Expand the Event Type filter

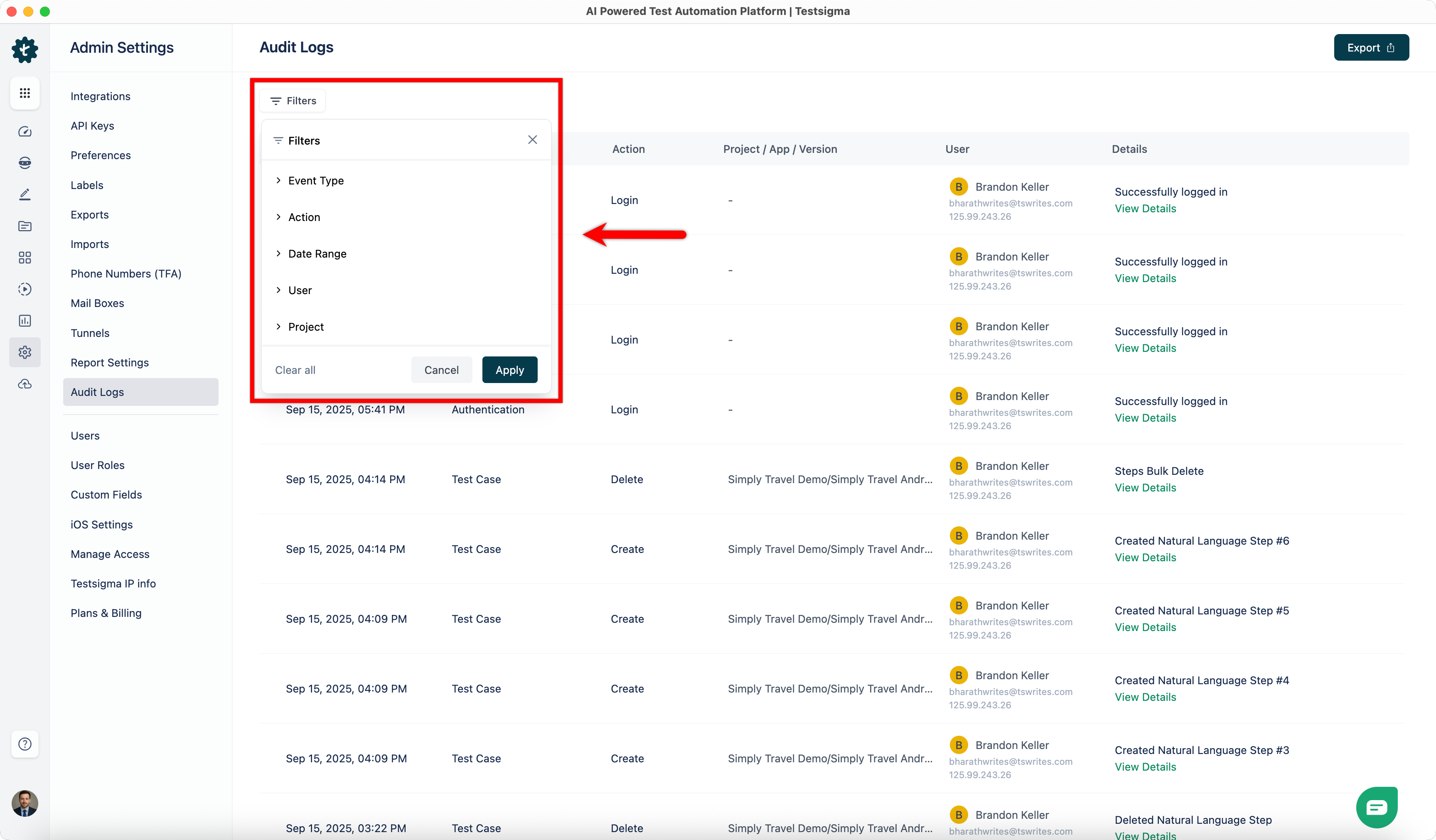pyautogui.click(x=316, y=181)
